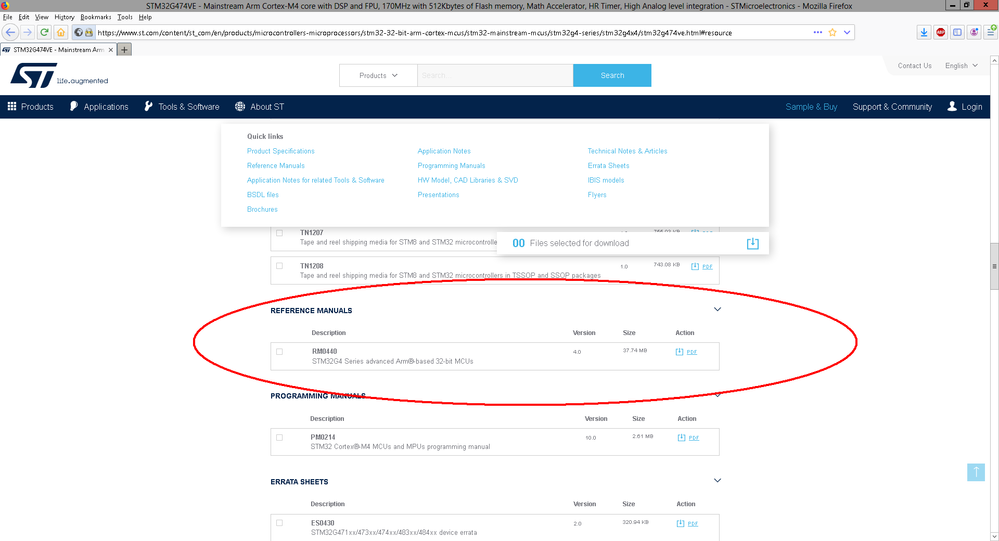Open the Tools & Software navigation item

(182, 106)
